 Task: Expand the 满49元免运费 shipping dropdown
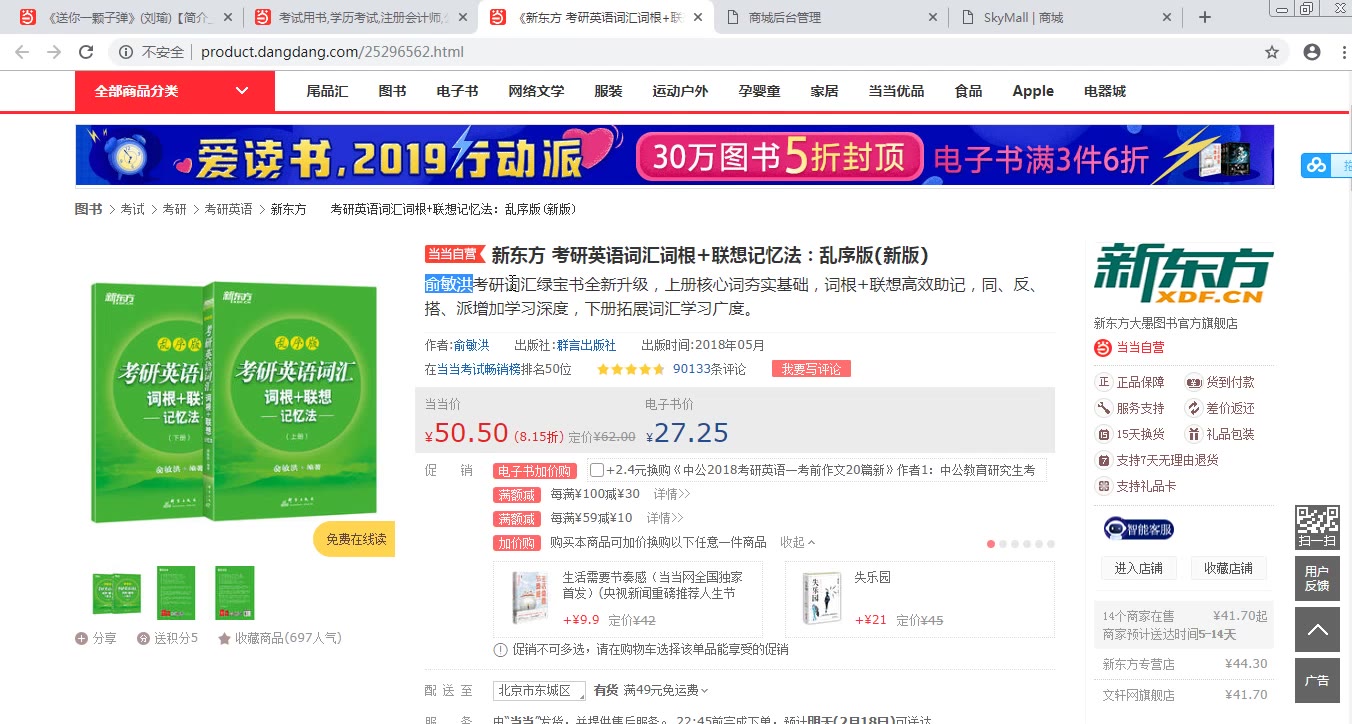pyautogui.click(x=666, y=690)
